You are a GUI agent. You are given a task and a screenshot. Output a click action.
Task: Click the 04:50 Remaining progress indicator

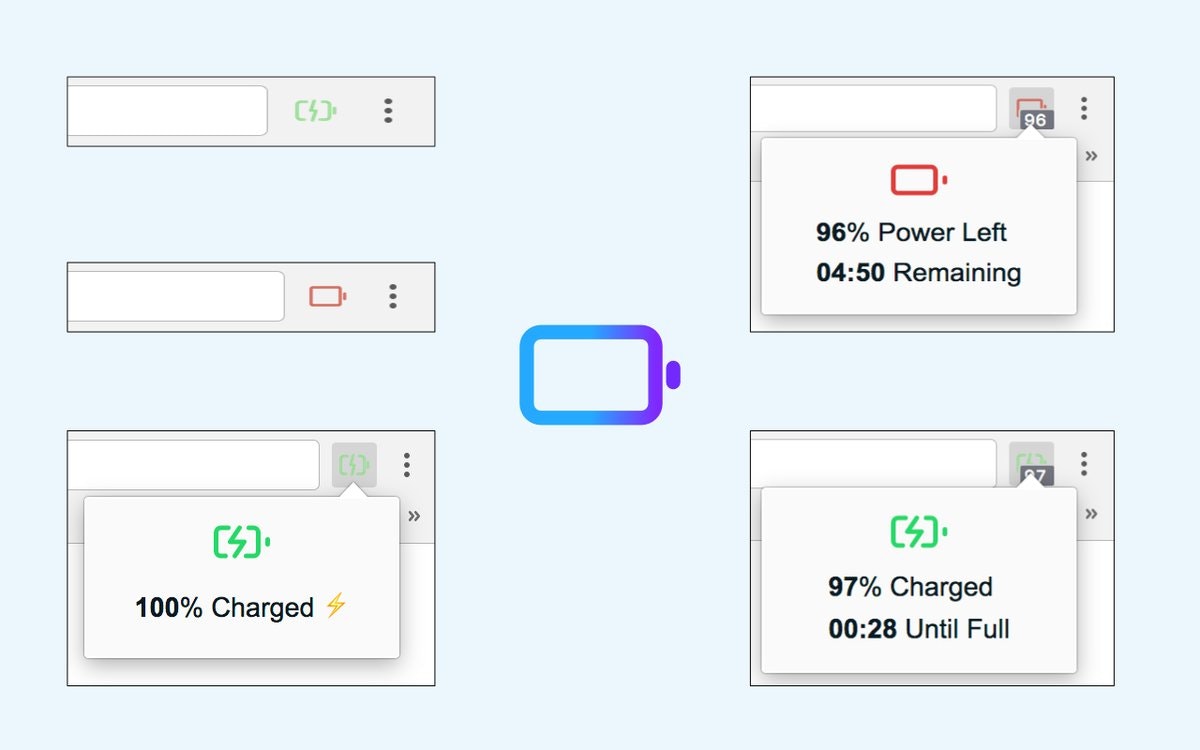pyautogui.click(x=916, y=272)
